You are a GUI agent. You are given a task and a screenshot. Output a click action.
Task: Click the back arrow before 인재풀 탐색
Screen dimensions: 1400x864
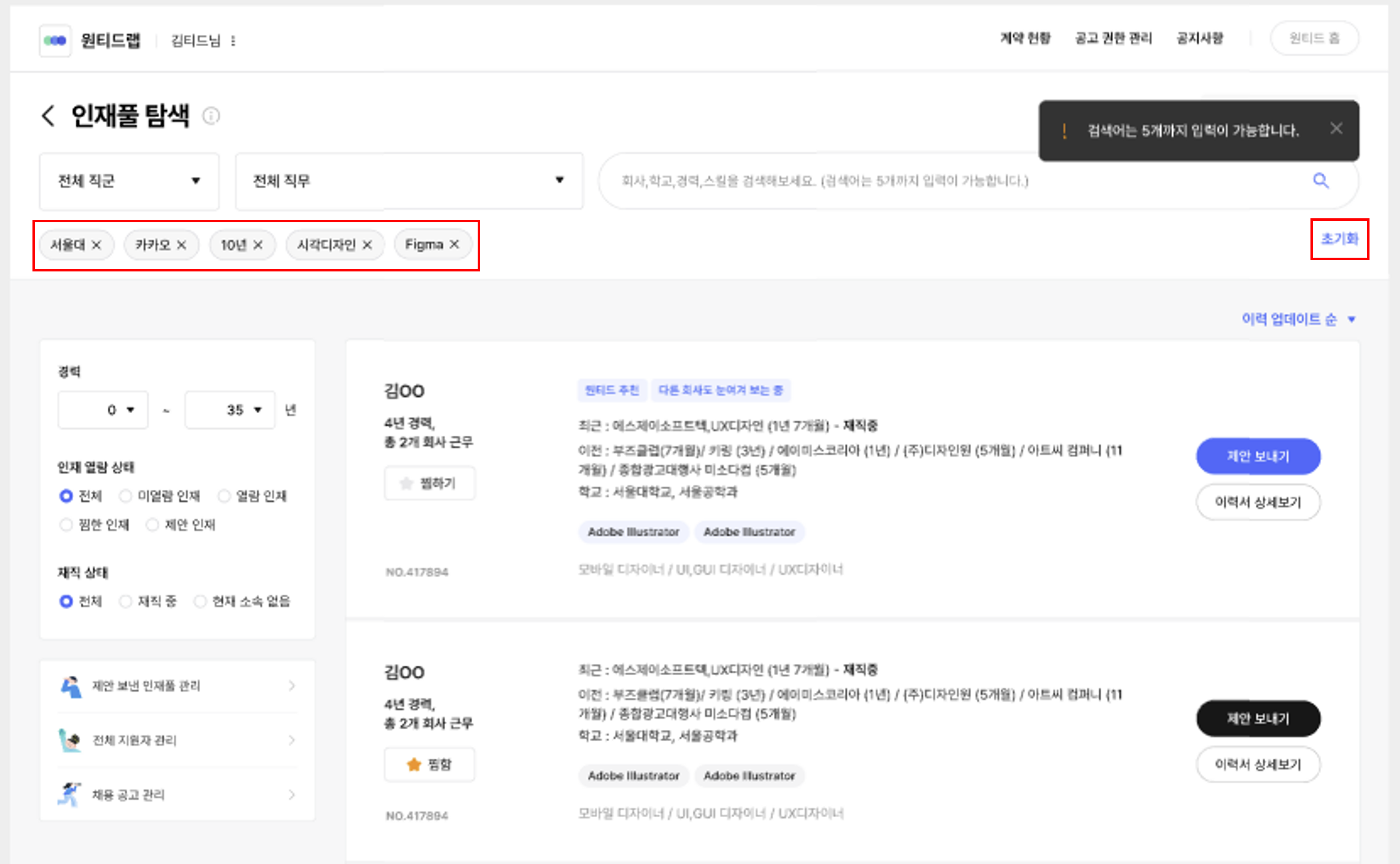point(47,116)
